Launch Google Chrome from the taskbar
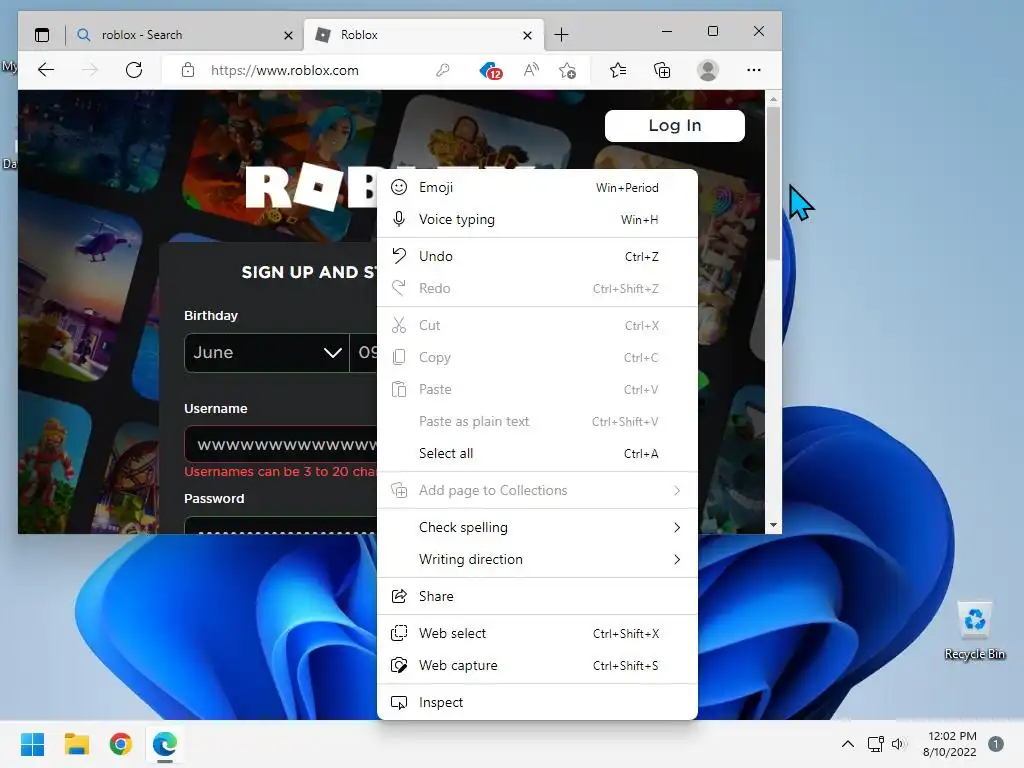Image resolution: width=1024 pixels, height=768 pixels. [120, 744]
